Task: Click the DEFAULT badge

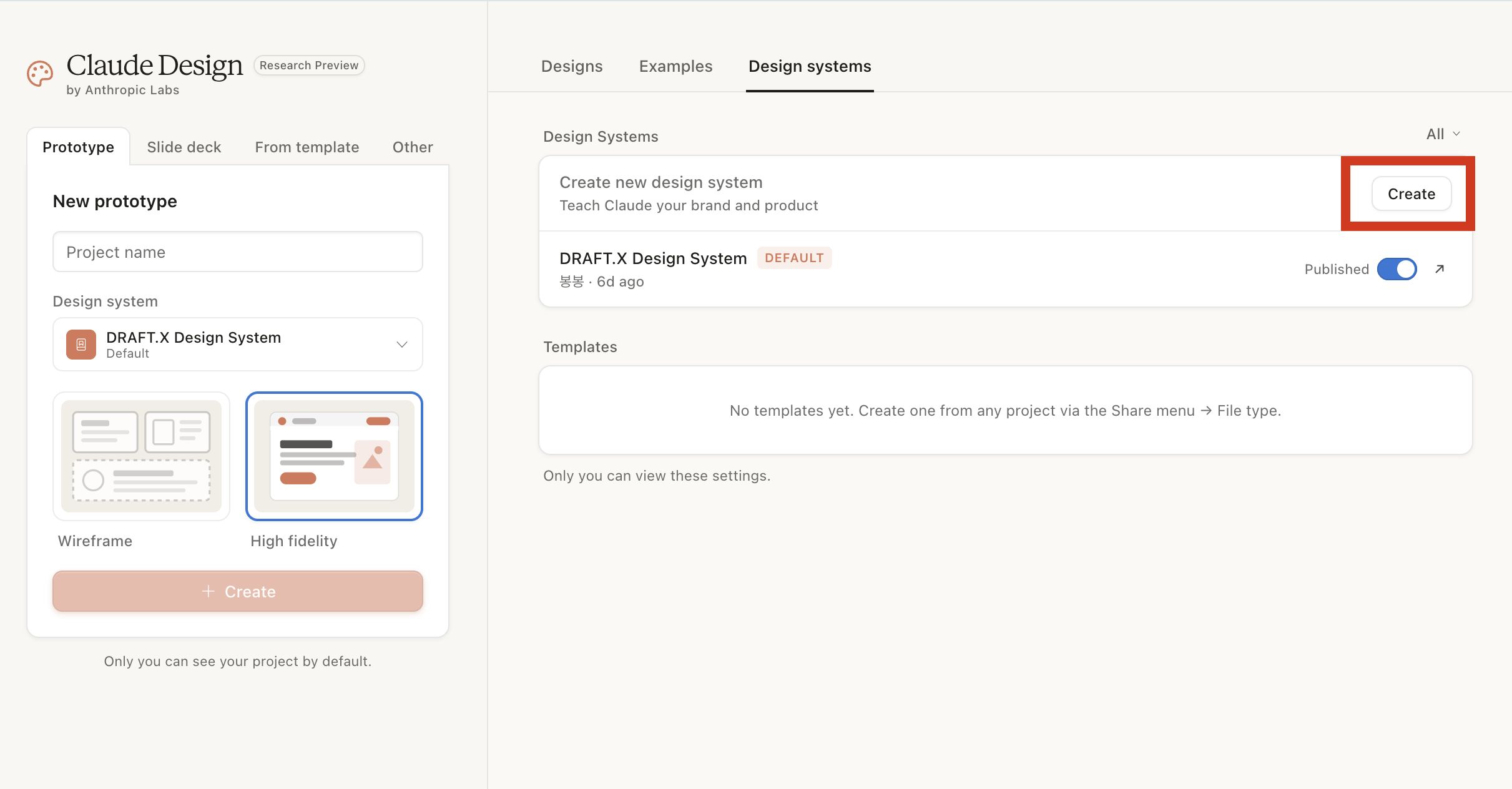Action: [794, 258]
